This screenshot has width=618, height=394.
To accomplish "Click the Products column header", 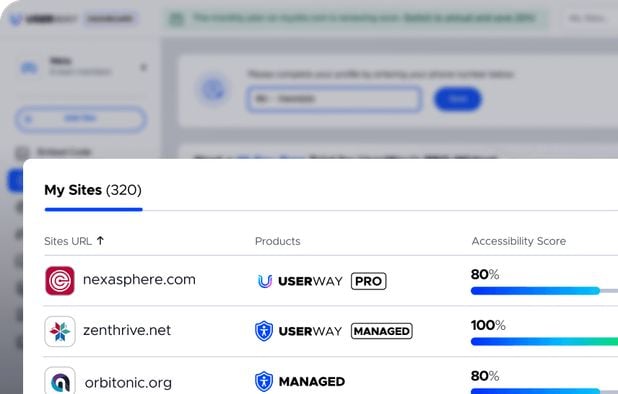I will click(x=277, y=241).
